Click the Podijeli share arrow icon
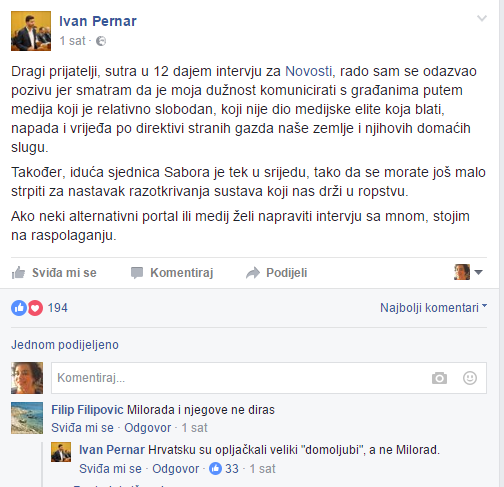Screen dimensions: 504x487 [253, 273]
